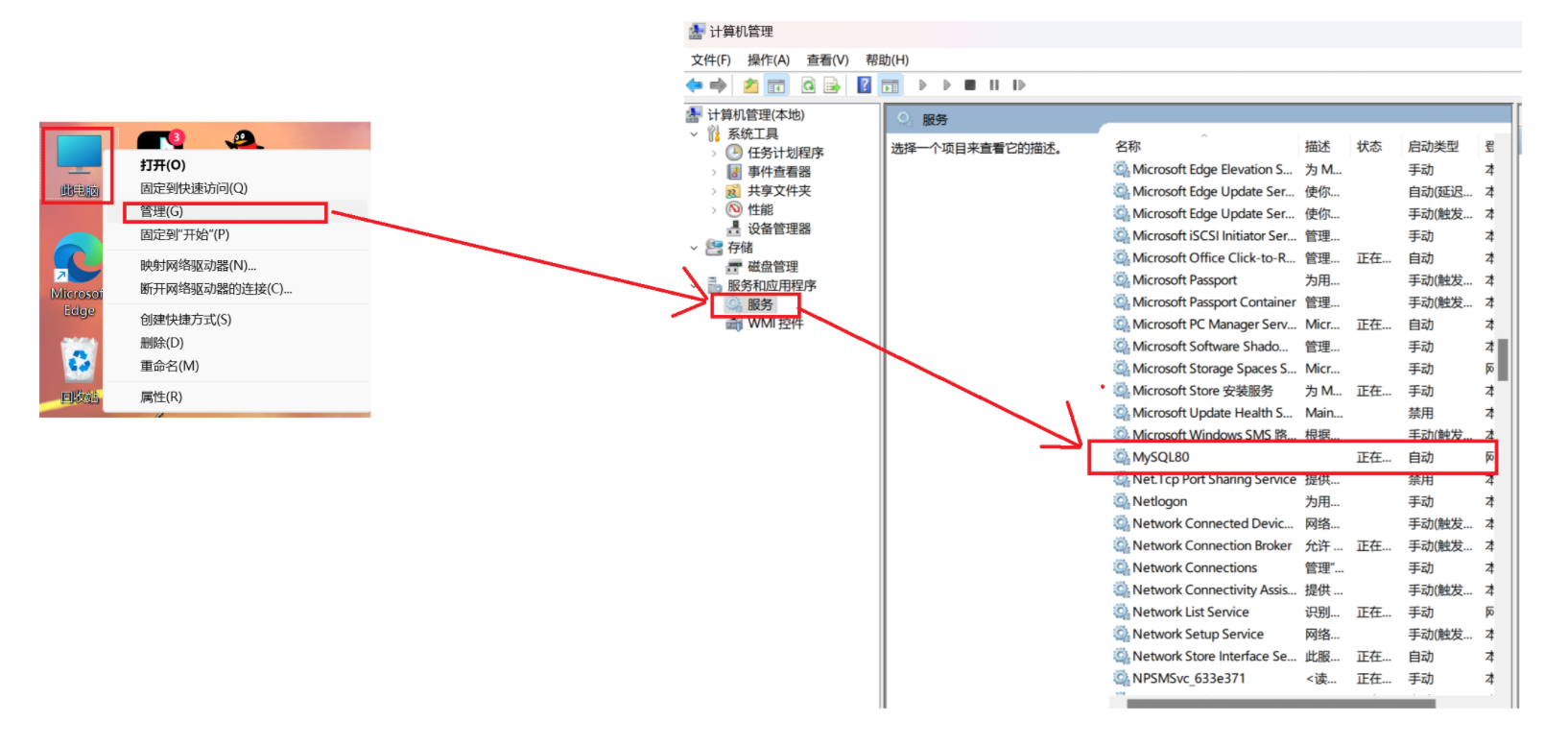Expand the 任务计划程序 node chevron

click(x=713, y=153)
